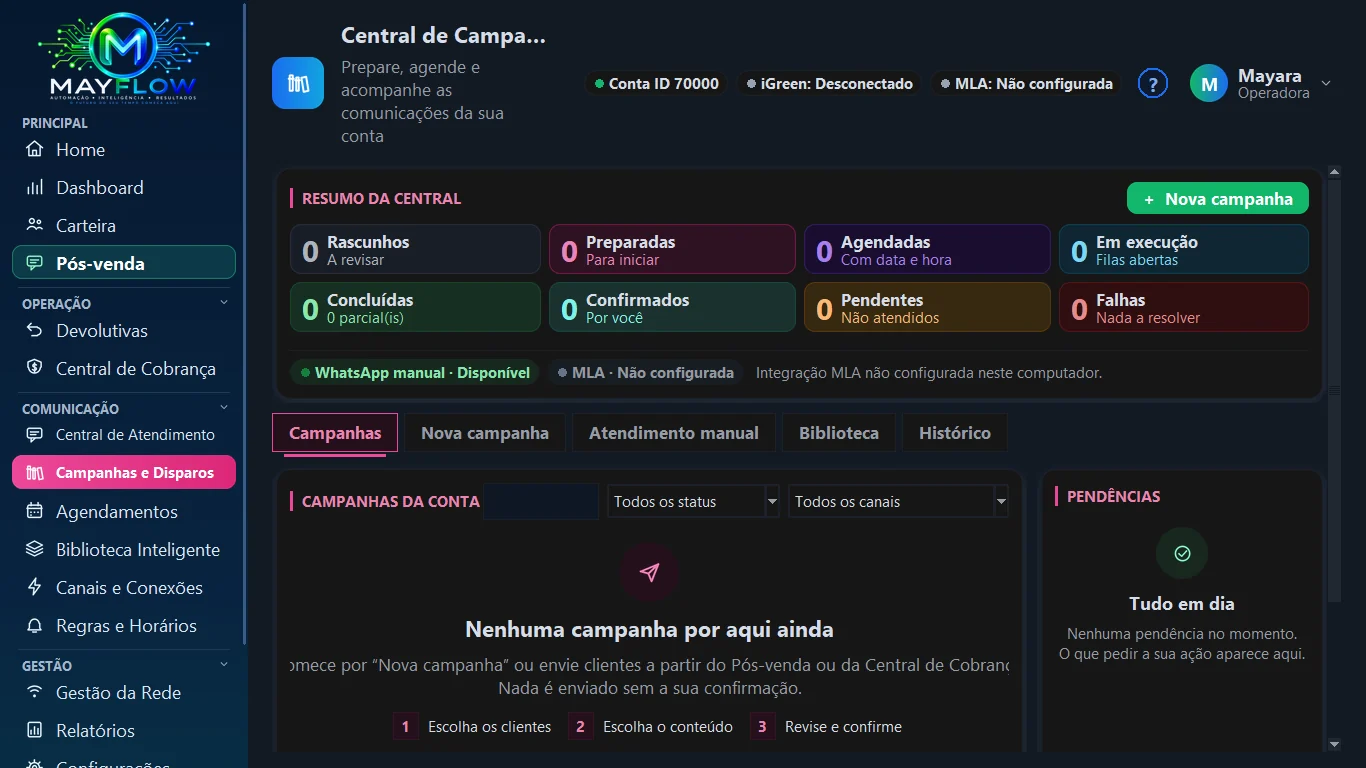Open the Biblioteca tab

[x=839, y=433]
